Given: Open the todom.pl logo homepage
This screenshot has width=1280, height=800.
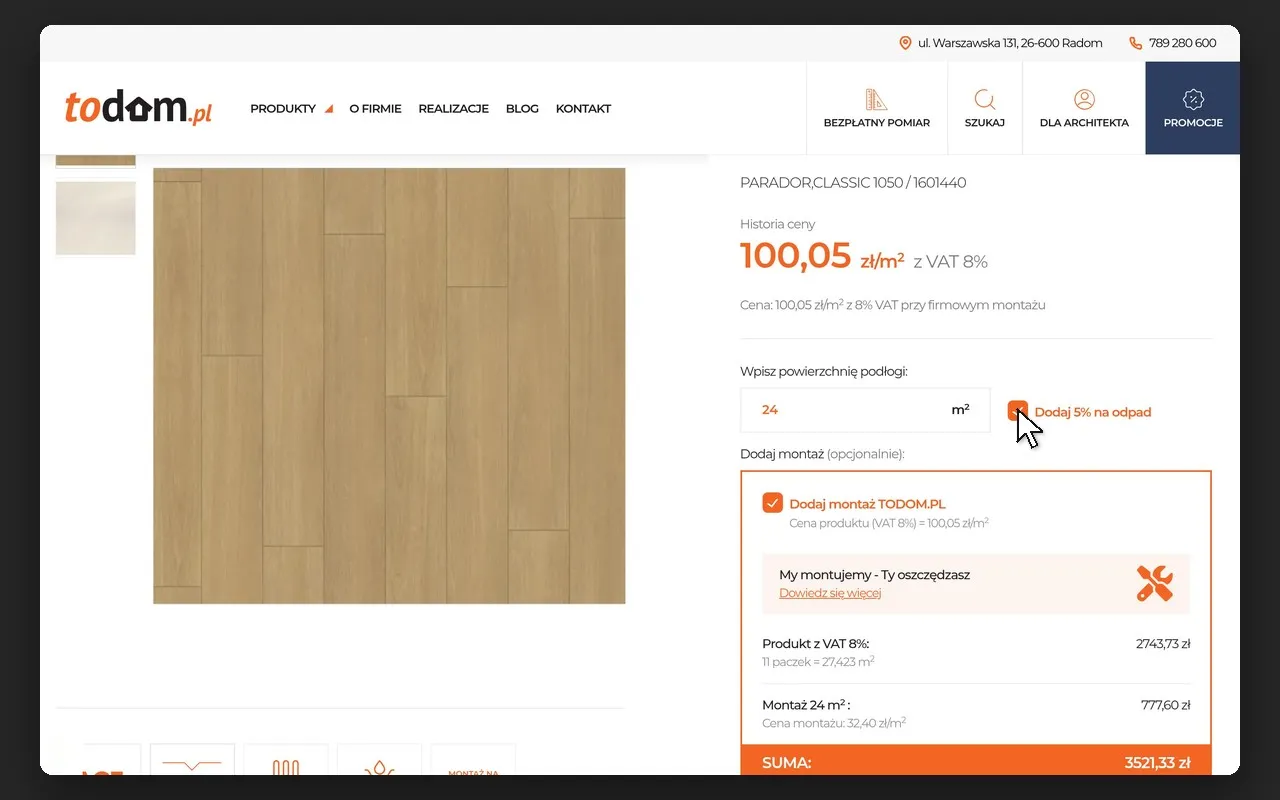Looking at the screenshot, I should click(x=138, y=108).
